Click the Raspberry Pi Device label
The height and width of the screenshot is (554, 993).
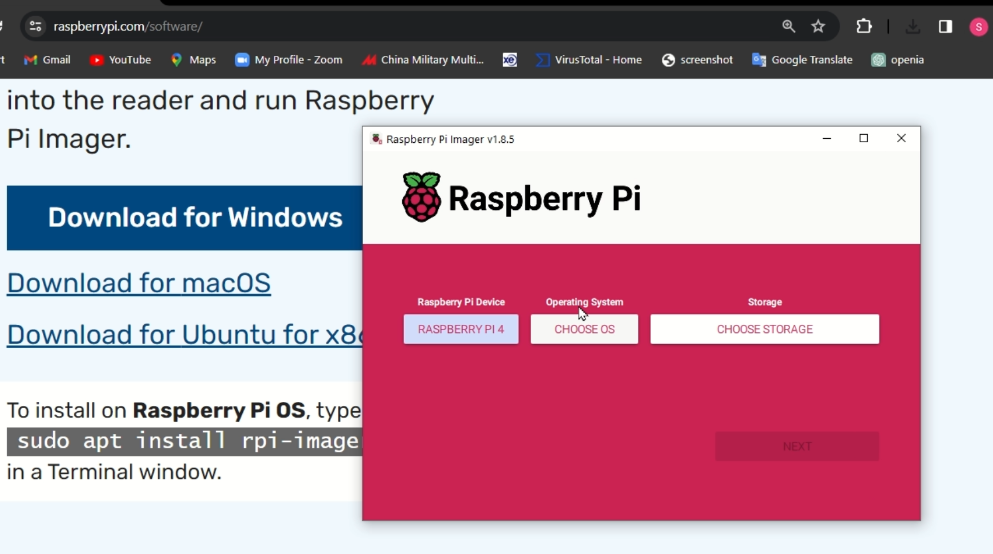pyautogui.click(x=461, y=302)
